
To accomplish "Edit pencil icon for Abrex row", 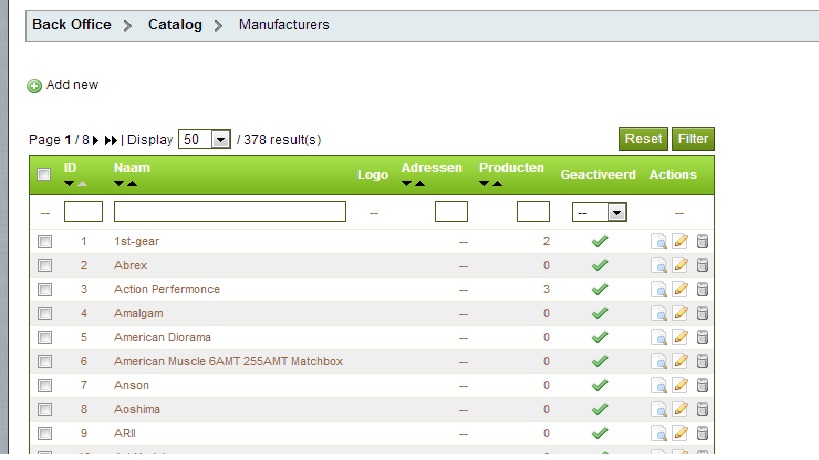I will coord(680,265).
